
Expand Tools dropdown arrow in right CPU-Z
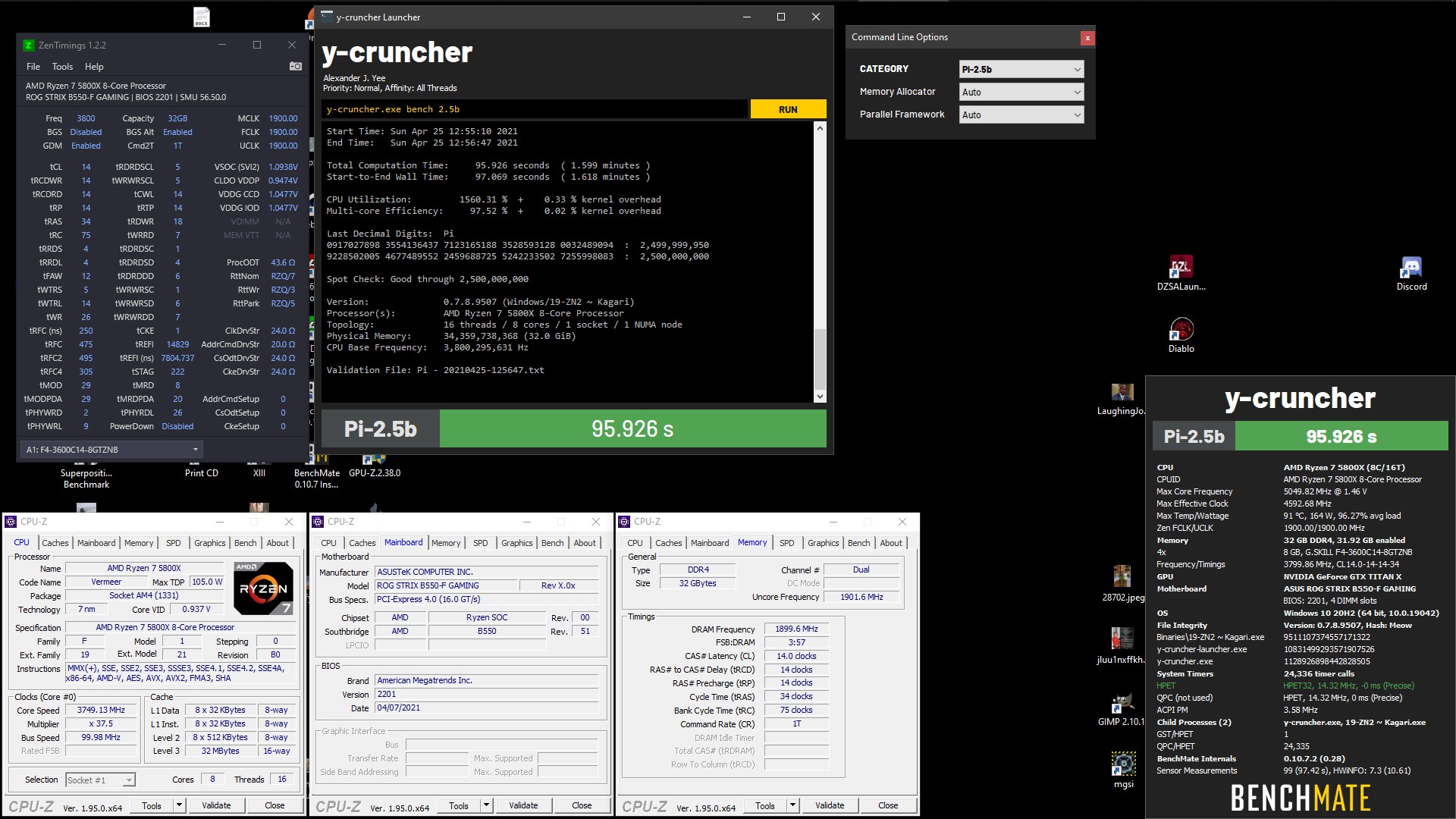(x=793, y=805)
